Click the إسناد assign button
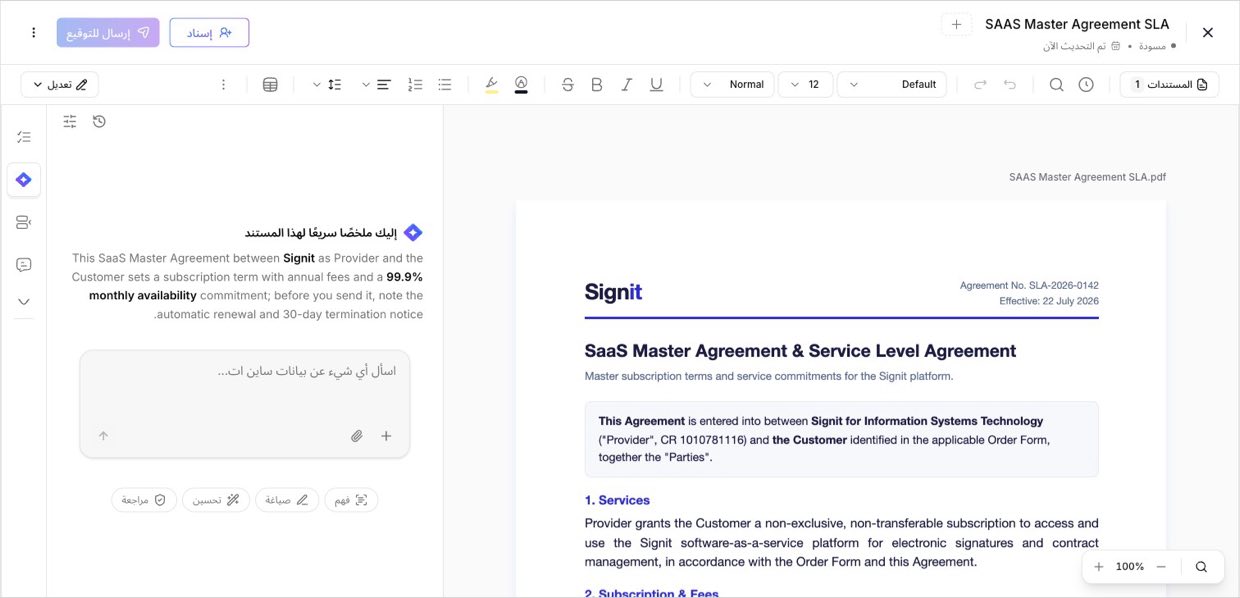 tap(209, 33)
